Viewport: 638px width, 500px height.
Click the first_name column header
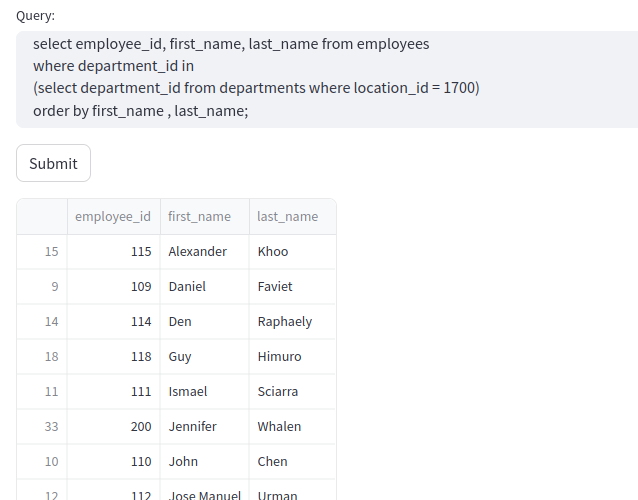[205, 216]
